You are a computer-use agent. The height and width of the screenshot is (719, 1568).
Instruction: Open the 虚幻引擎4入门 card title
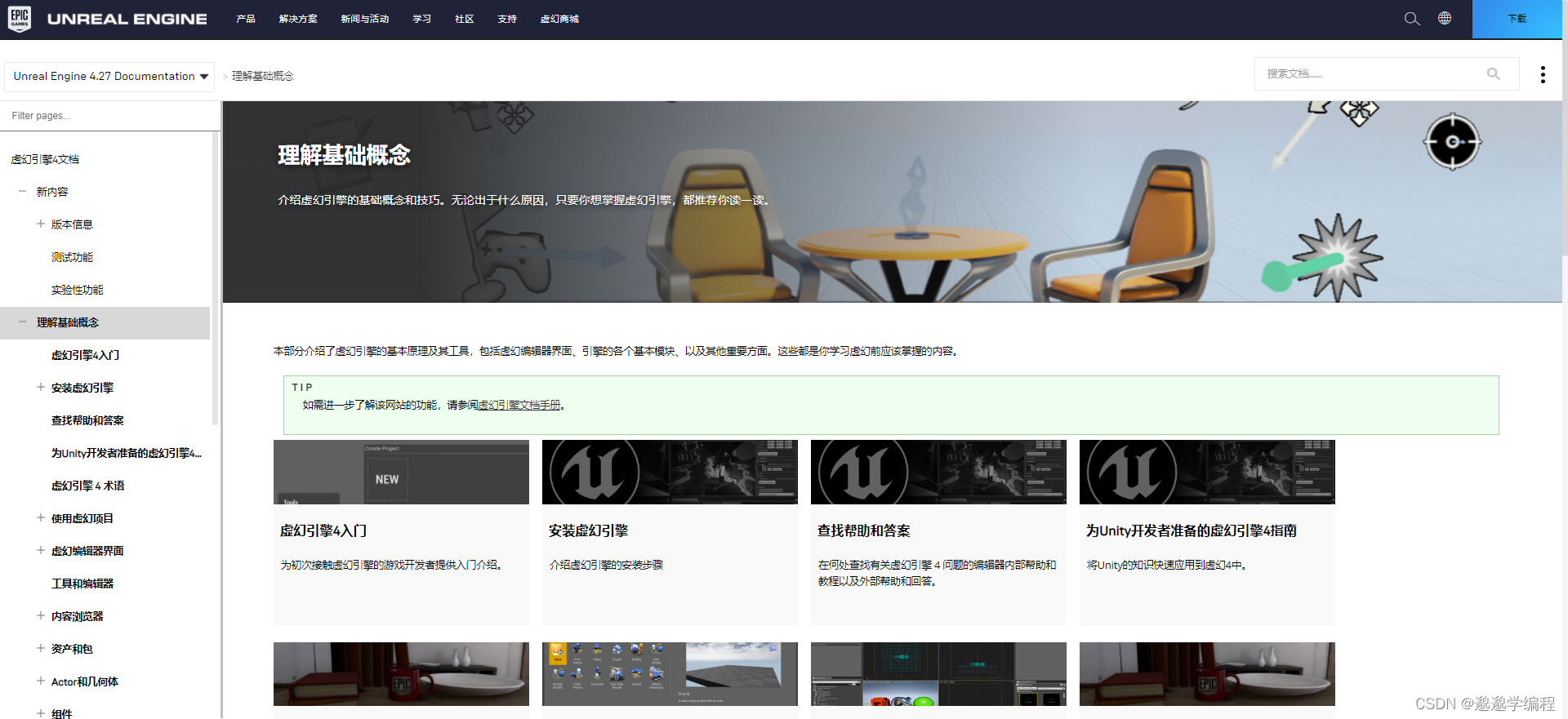323,530
